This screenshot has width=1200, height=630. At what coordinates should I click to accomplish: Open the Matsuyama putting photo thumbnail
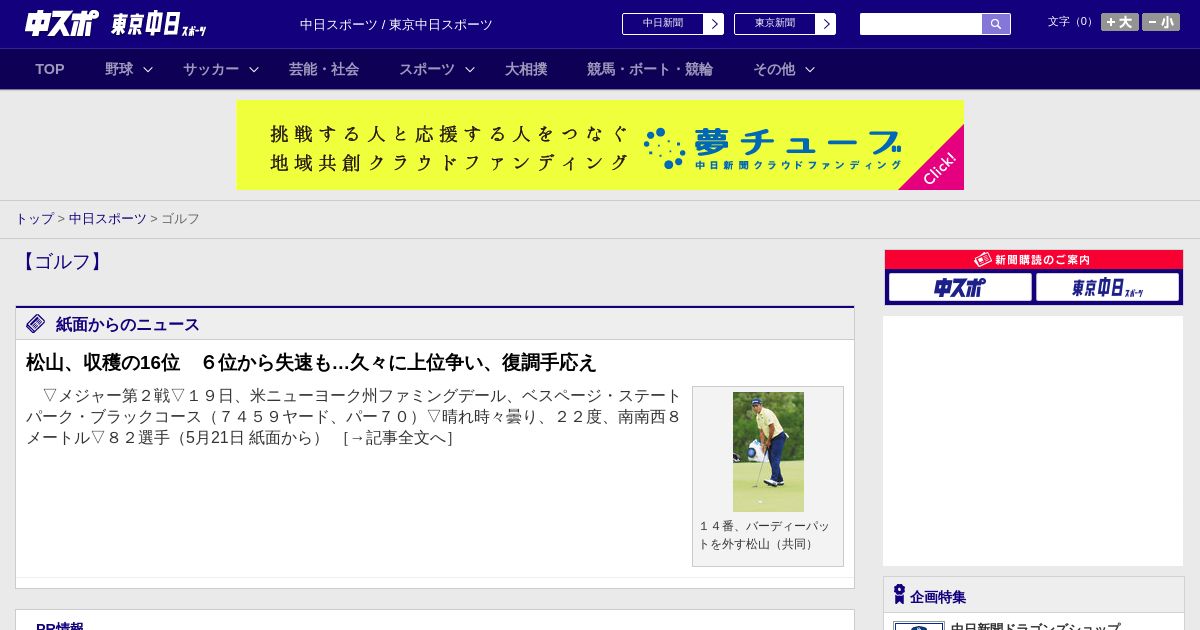point(768,452)
